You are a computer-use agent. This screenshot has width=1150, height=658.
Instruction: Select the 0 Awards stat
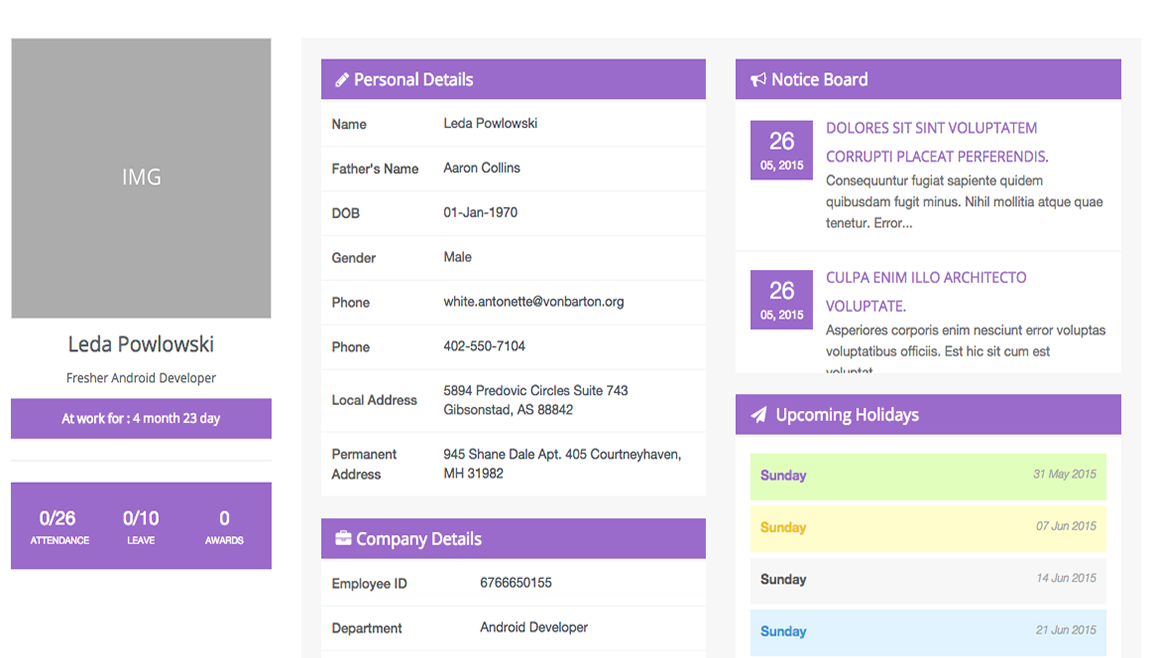(224, 526)
